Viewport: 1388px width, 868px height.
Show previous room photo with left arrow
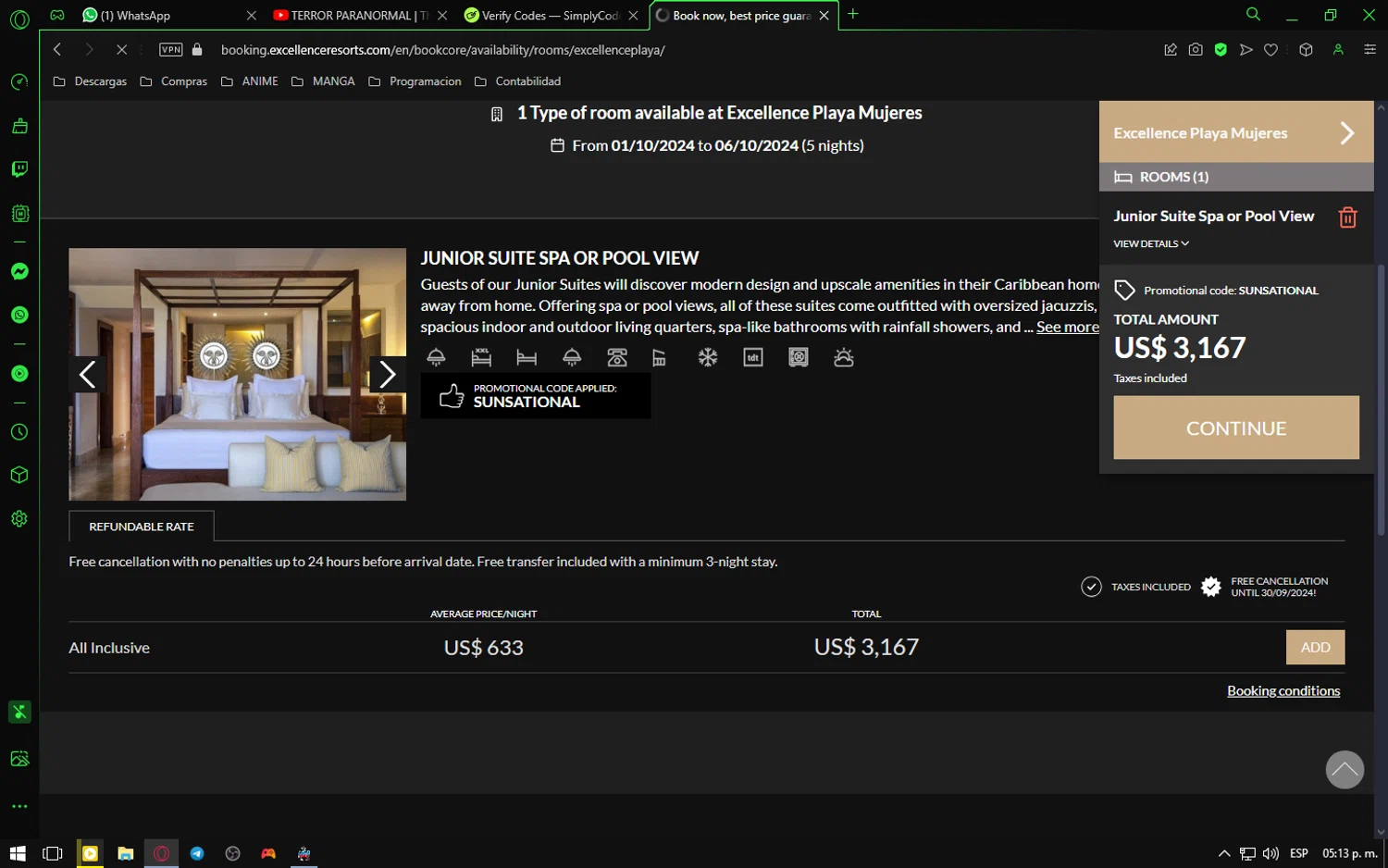(87, 374)
